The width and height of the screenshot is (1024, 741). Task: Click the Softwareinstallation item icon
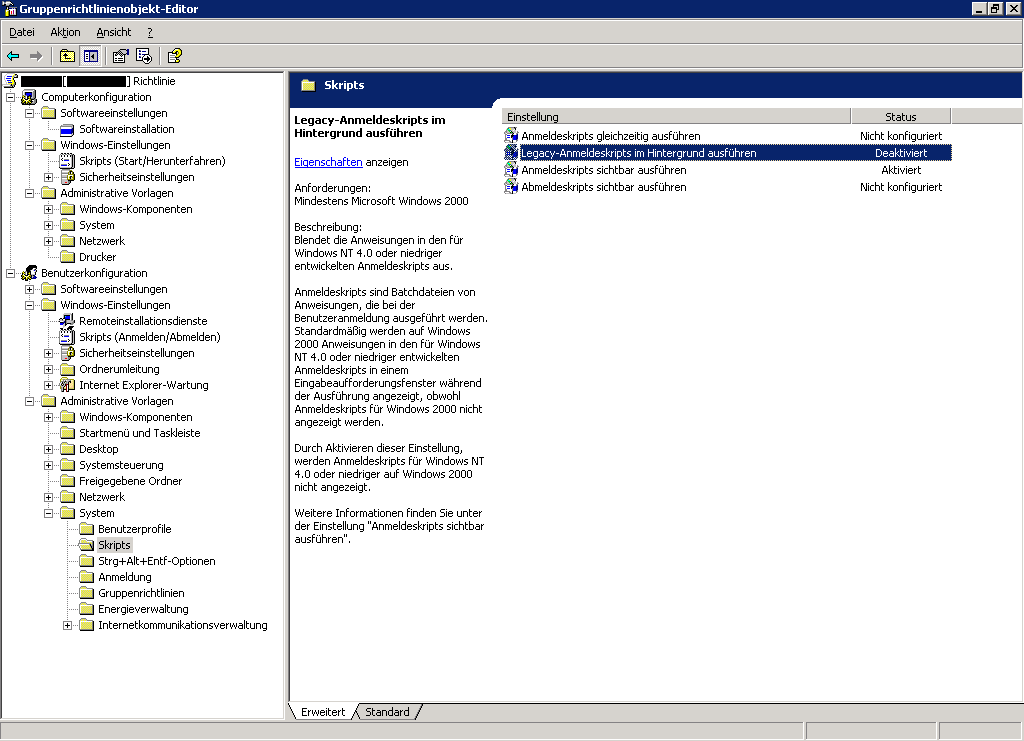[x=67, y=129]
